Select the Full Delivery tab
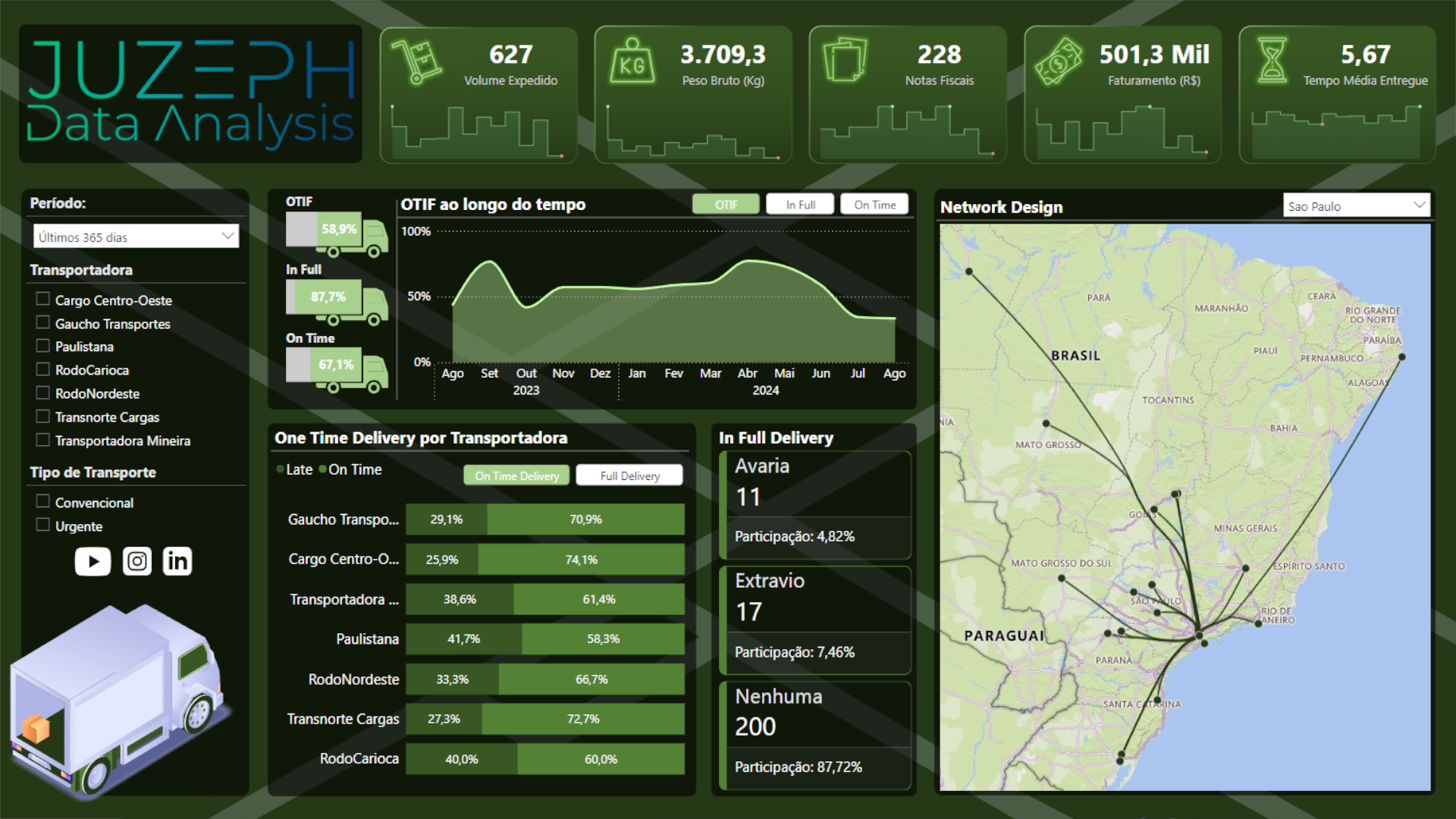The height and width of the screenshot is (819, 1456). (x=629, y=475)
